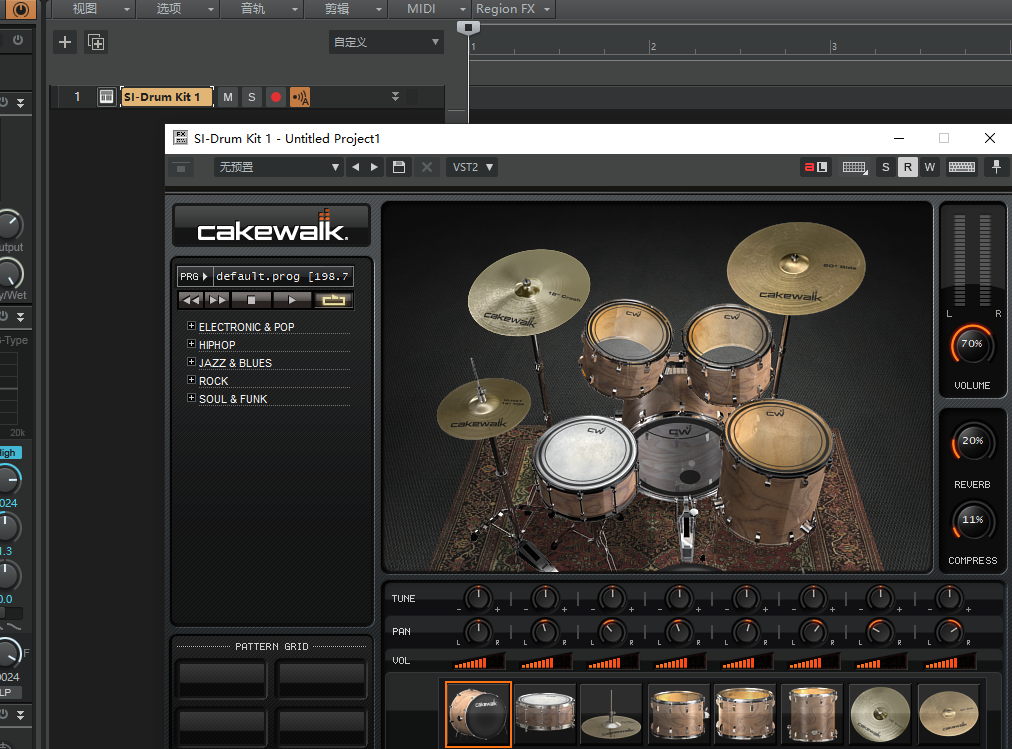Viewport: 1012px width, 749px height.
Task: Click the kick drum TUNE knob
Action: 478,598
